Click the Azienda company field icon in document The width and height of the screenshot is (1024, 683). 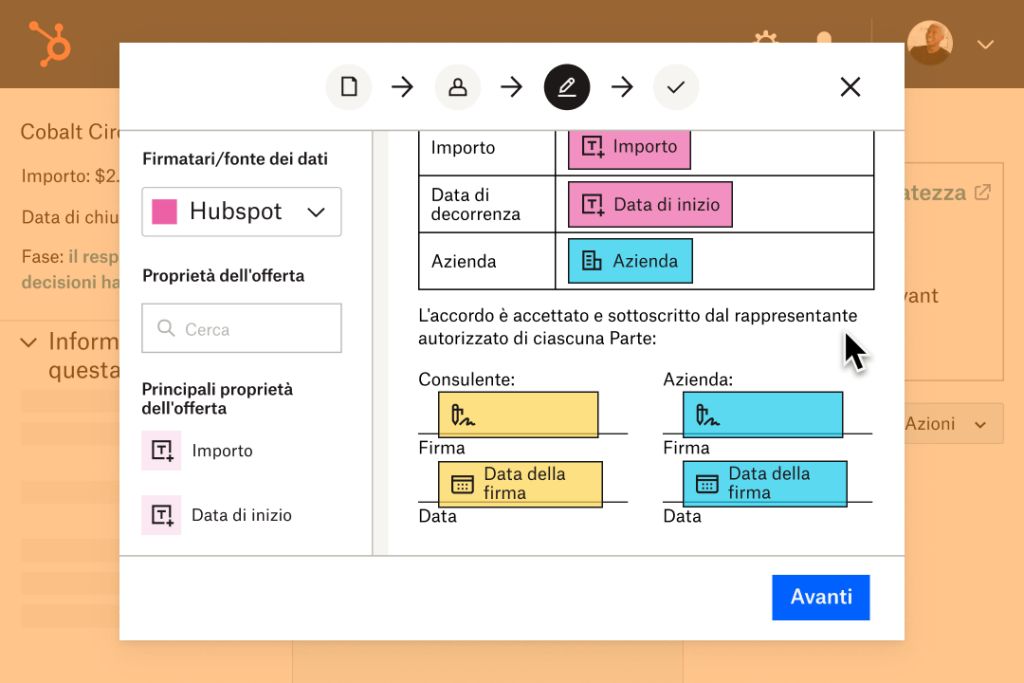[x=593, y=261]
